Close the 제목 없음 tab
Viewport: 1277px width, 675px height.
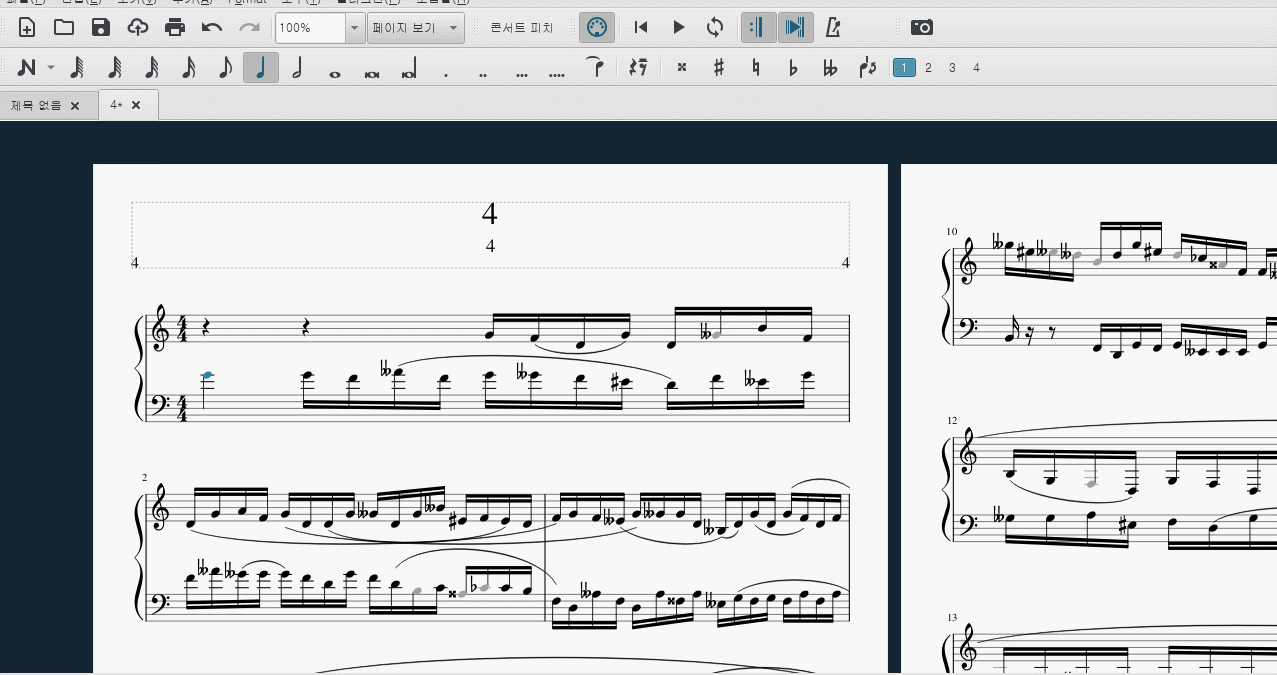(x=75, y=105)
